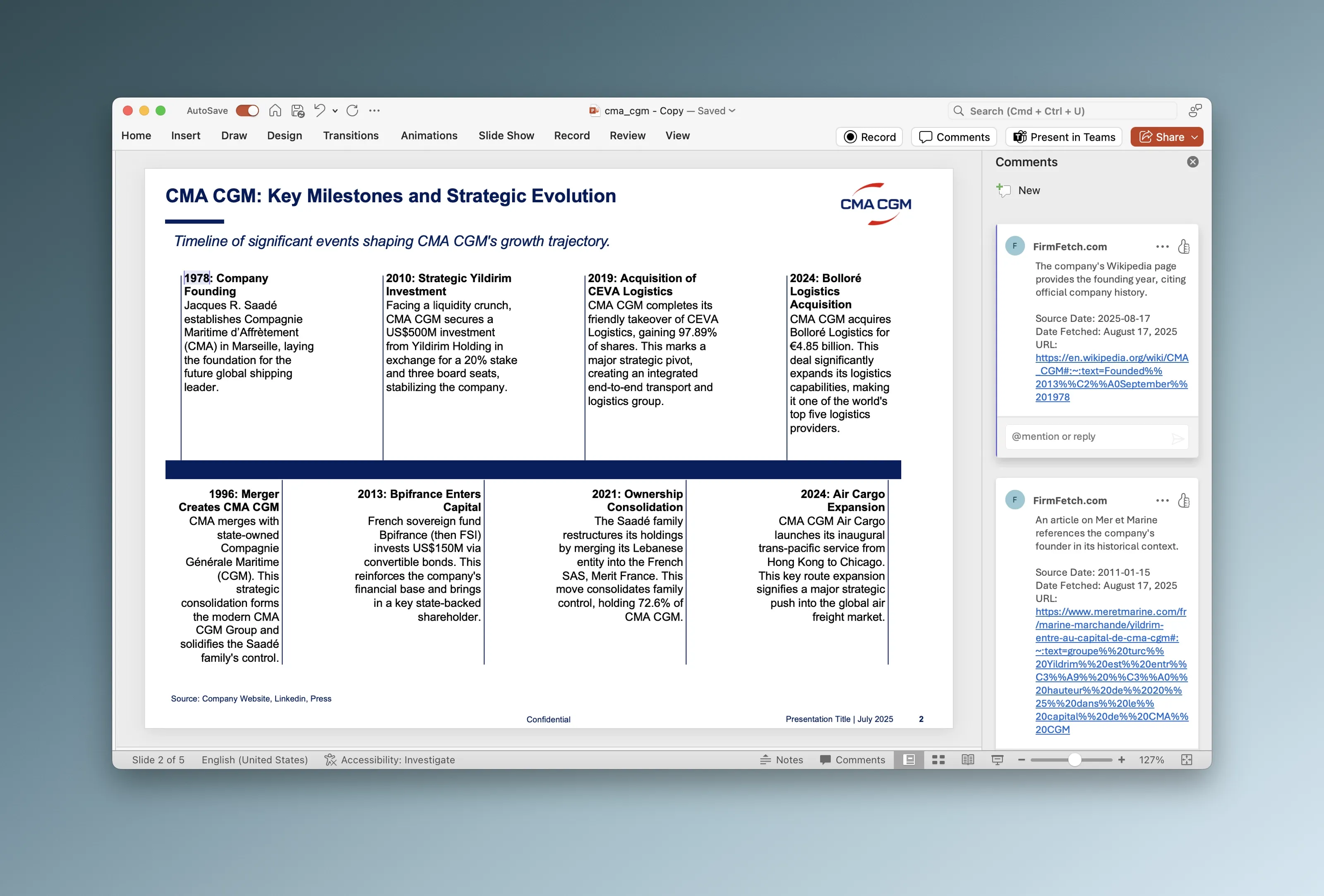This screenshot has height=896, width=1324.
Task: Fit slide to current window icon
Action: pos(1187,759)
